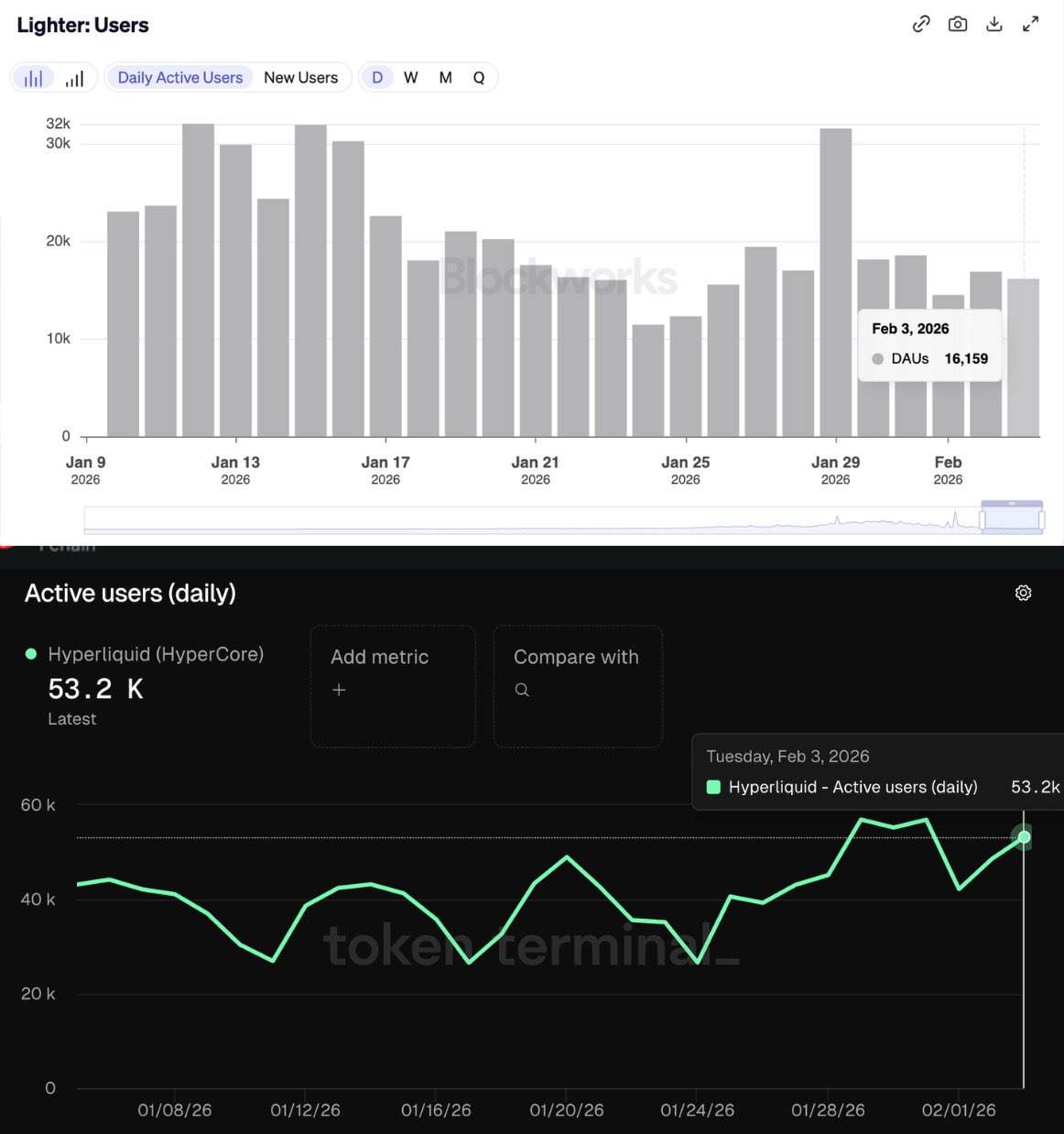Expand the Lighter chart to fullscreen
Screen dimensions: 1064x1134
(x=1031, y=25)
